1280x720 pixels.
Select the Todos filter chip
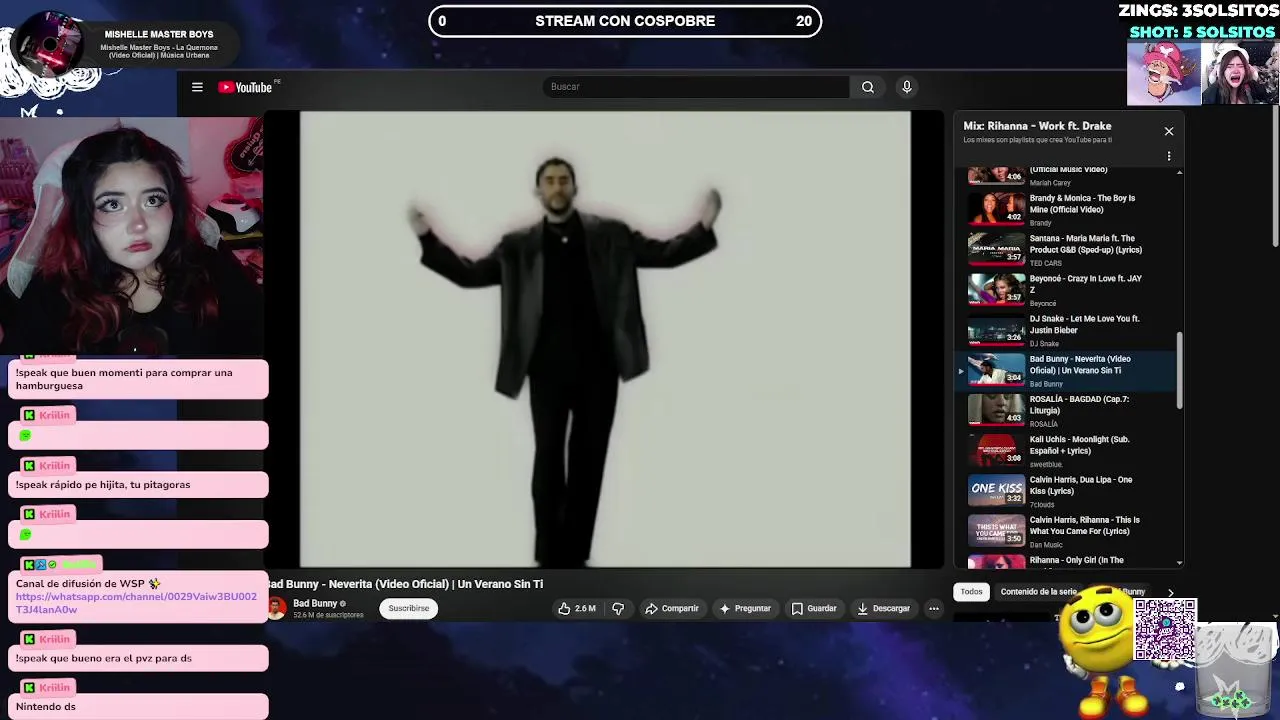pyautogui.click(x=971, y=592)
